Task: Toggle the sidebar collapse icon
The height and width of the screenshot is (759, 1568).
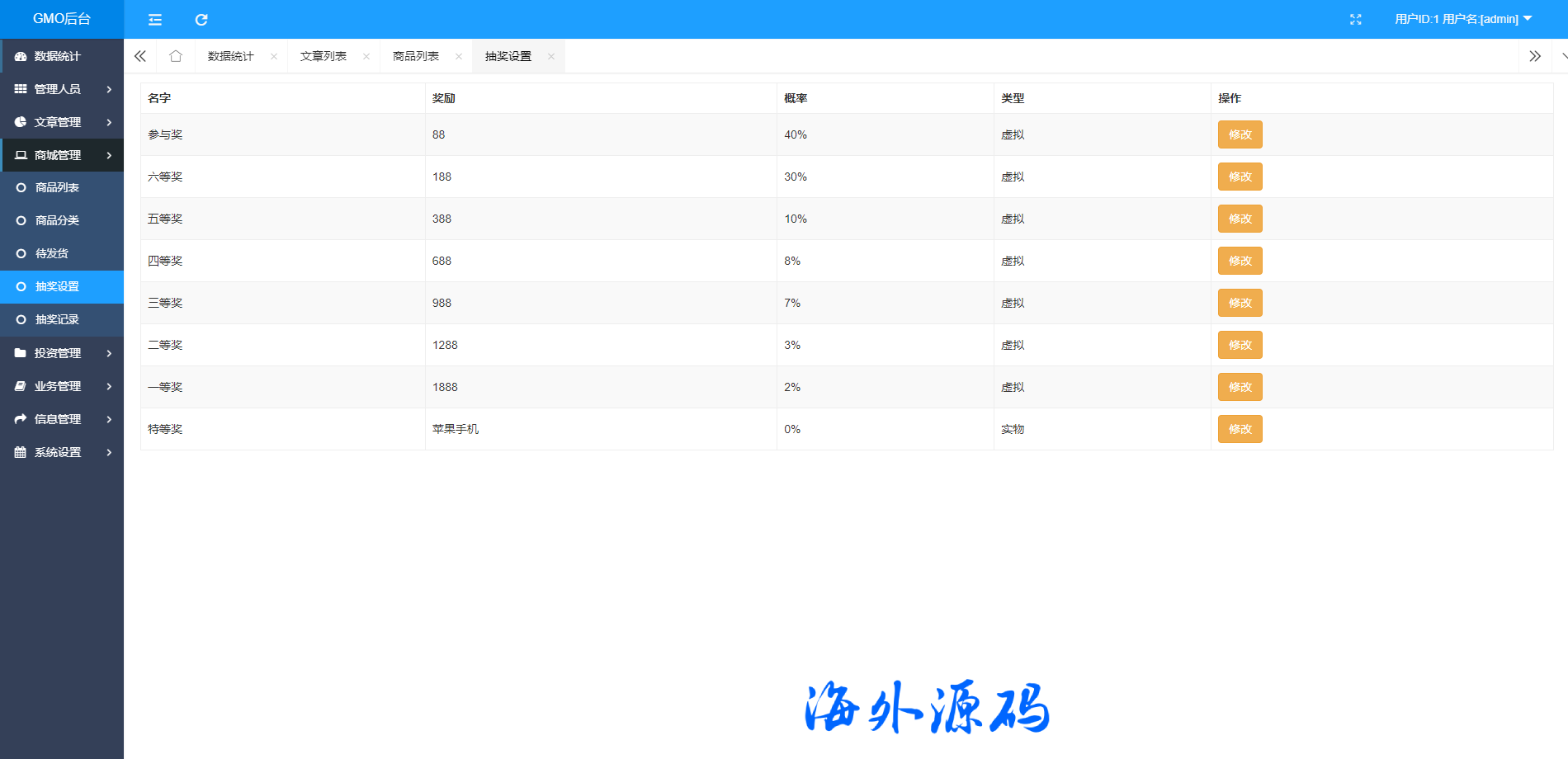Action: pyautogui.click(x=154, y=19)
